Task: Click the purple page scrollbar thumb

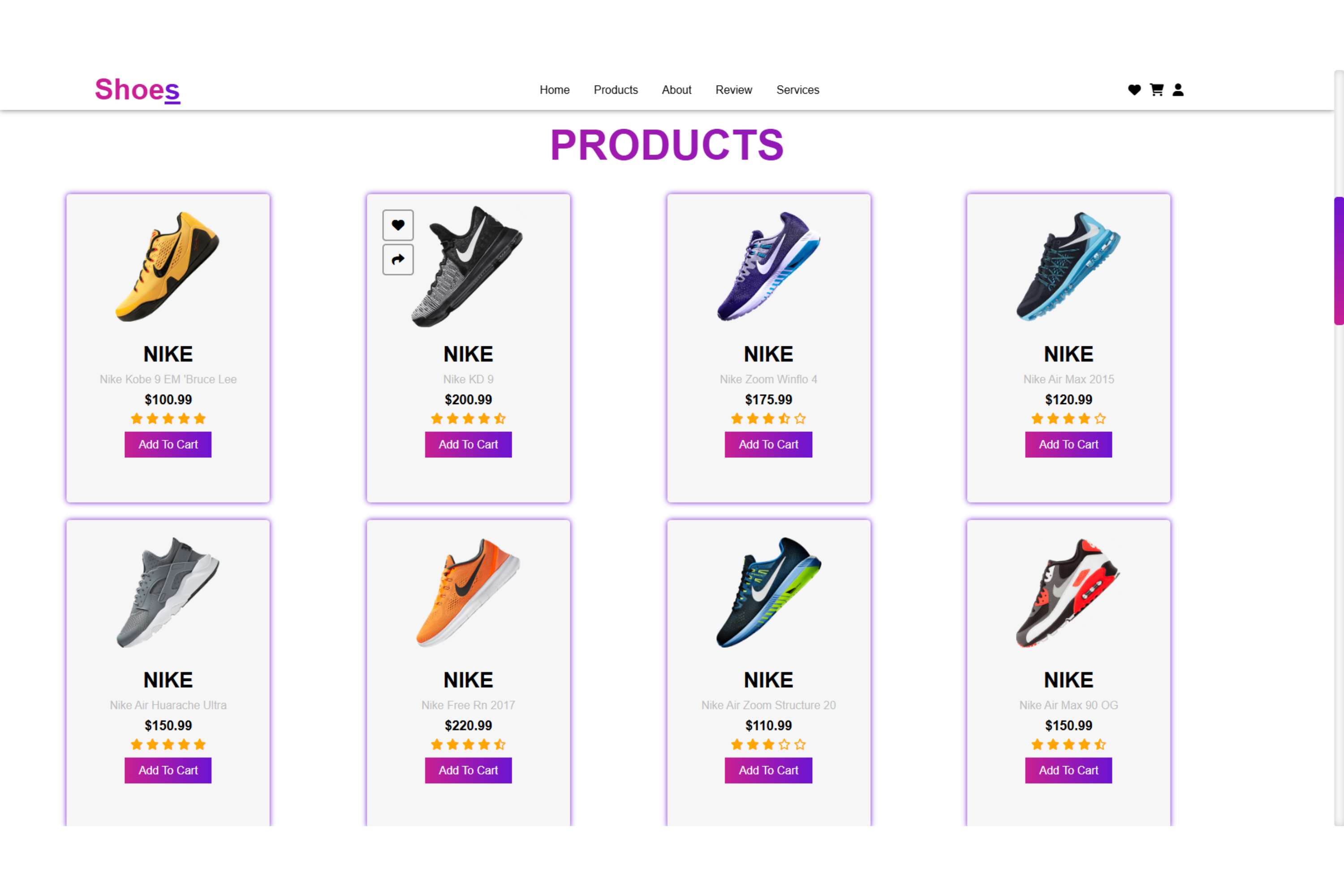Action: 1338,261
